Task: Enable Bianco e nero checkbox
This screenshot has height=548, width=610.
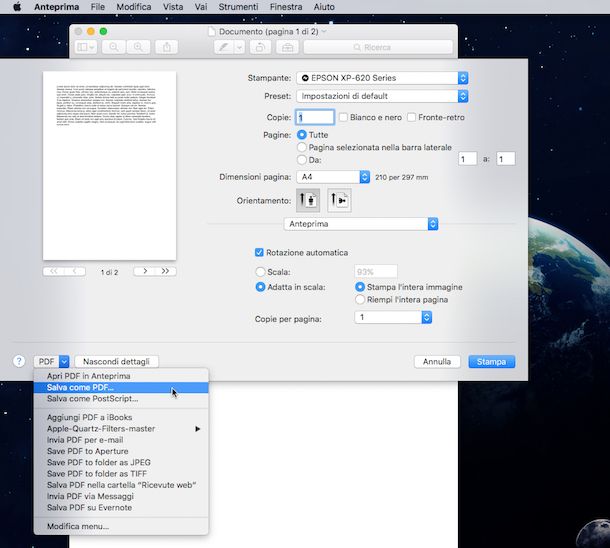Action: (343, 117)
